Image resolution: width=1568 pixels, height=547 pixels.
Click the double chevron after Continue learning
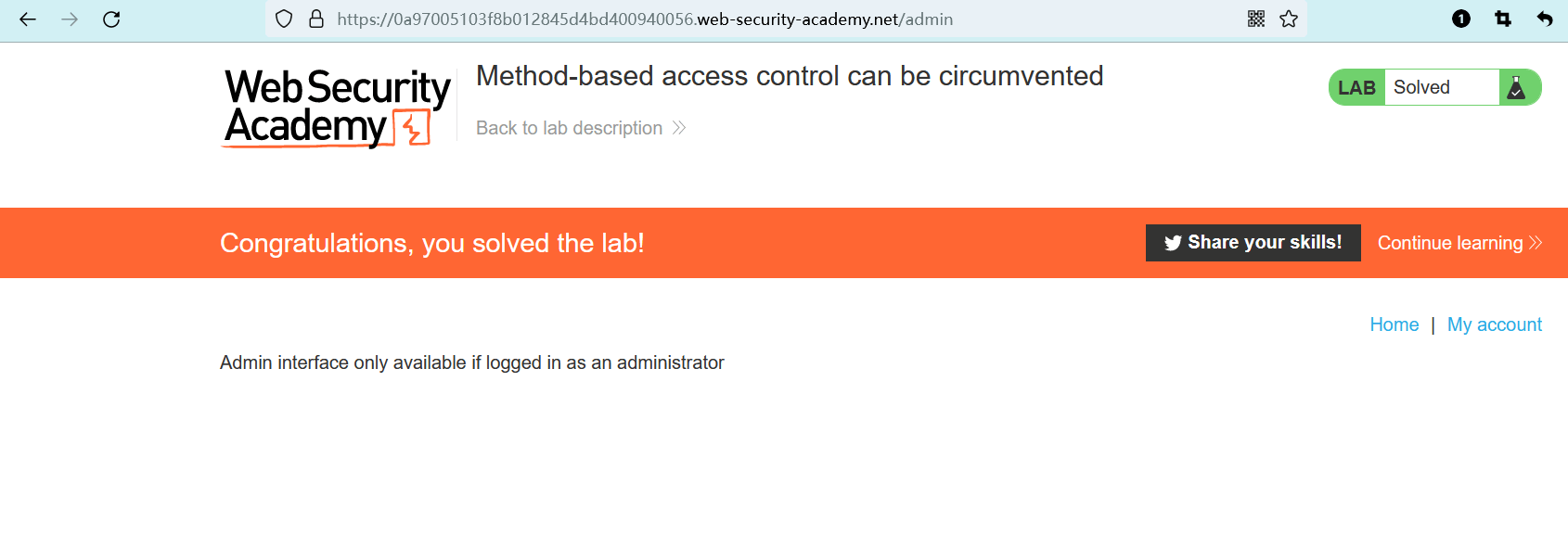tap(1536, 243)
